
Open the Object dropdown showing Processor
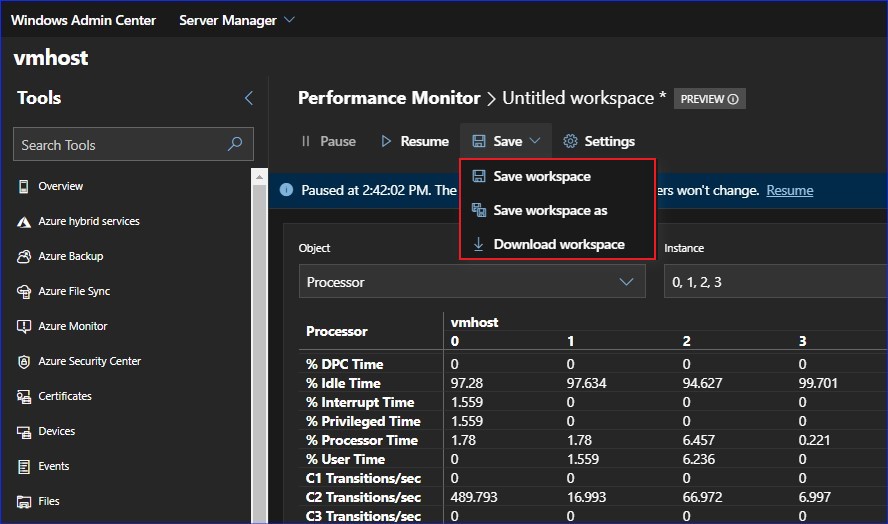pyautogui.click(x=472, y=282)
